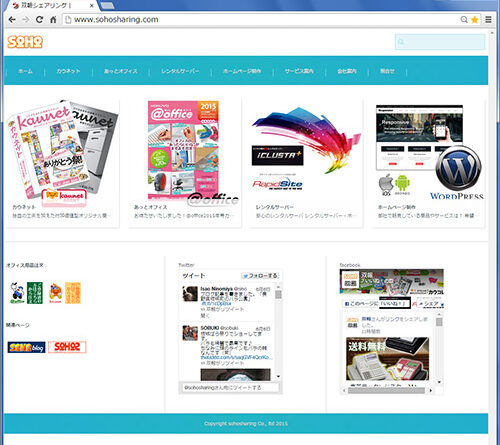The image size is (500, 445).
Task: Click the tweet to @sohosharing input box
Action: [x=231, y=388]
